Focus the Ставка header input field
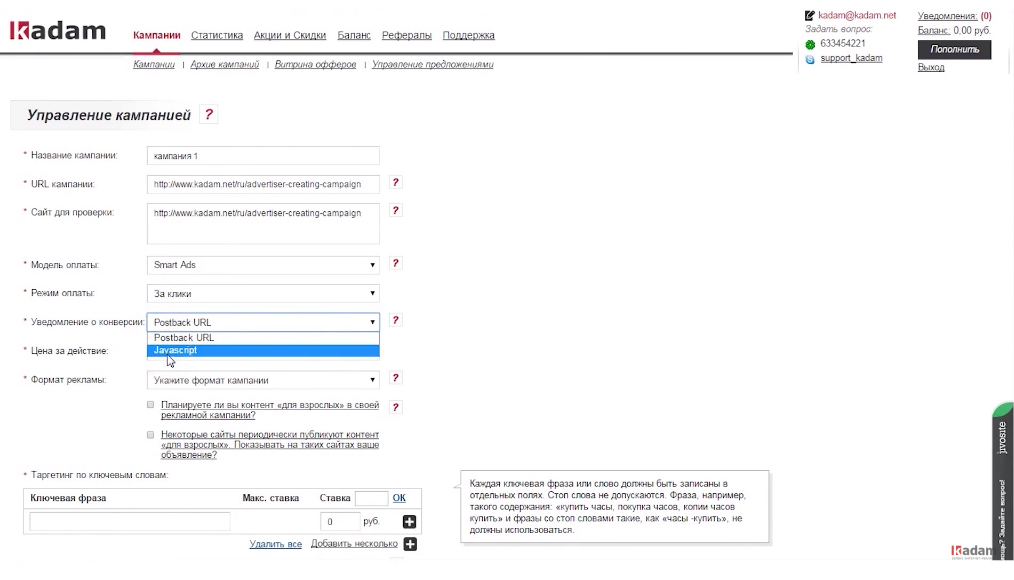 [371, 498]
